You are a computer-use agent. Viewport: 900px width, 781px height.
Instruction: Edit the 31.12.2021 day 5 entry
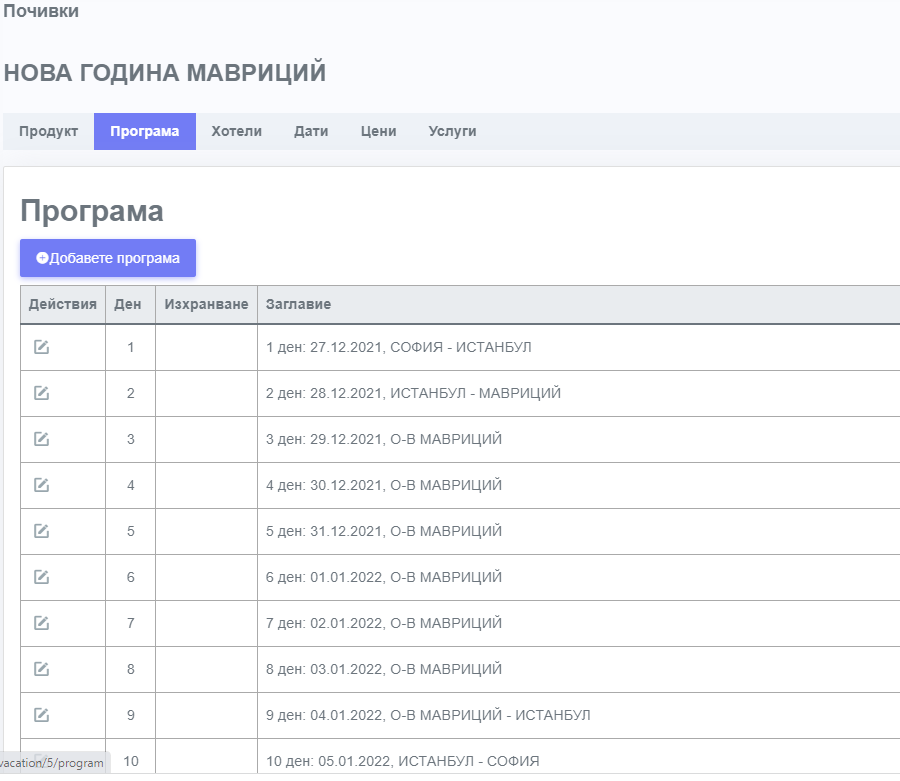pos(41,531)
